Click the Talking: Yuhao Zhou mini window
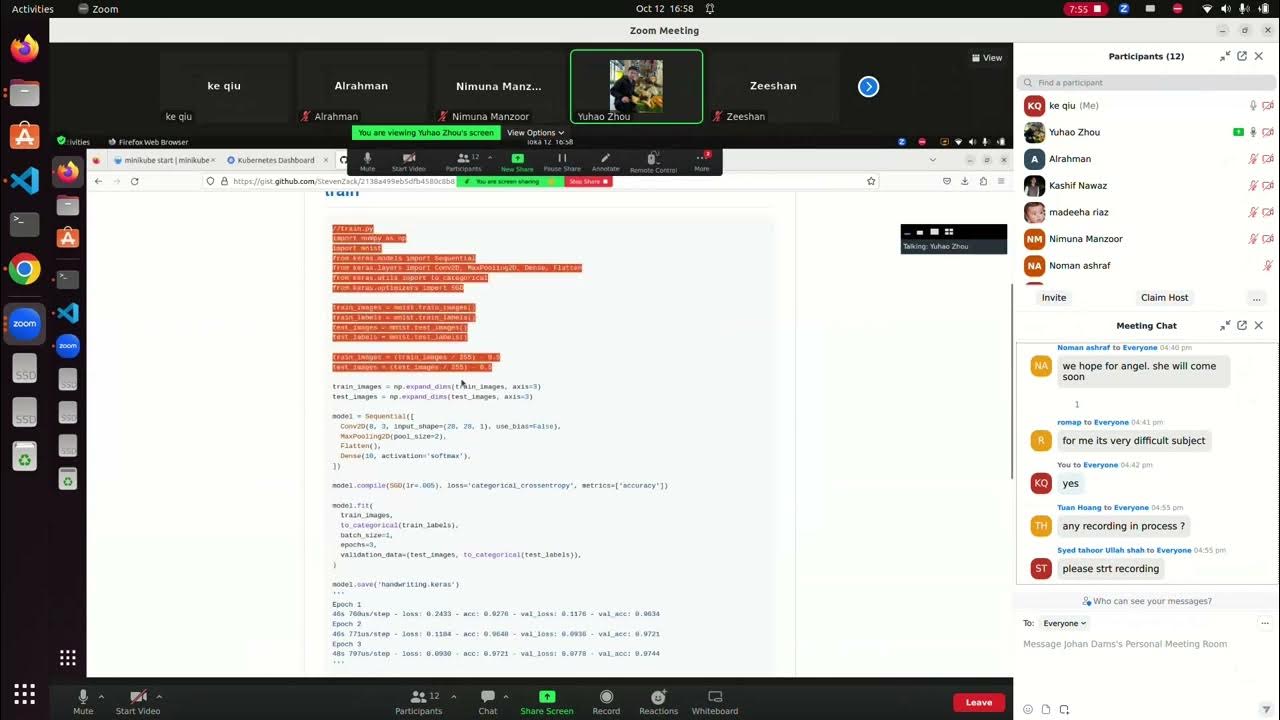The width and height of the screenshot is (1280, 720). pos(954,239)
